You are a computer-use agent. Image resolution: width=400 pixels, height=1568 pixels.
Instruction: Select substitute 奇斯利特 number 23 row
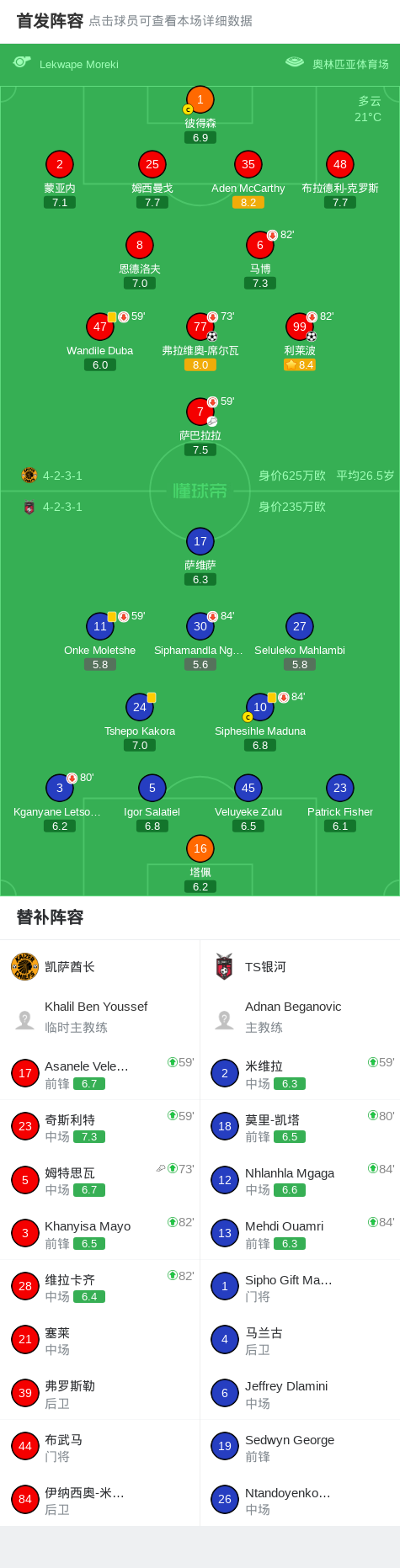(100, 1127)
